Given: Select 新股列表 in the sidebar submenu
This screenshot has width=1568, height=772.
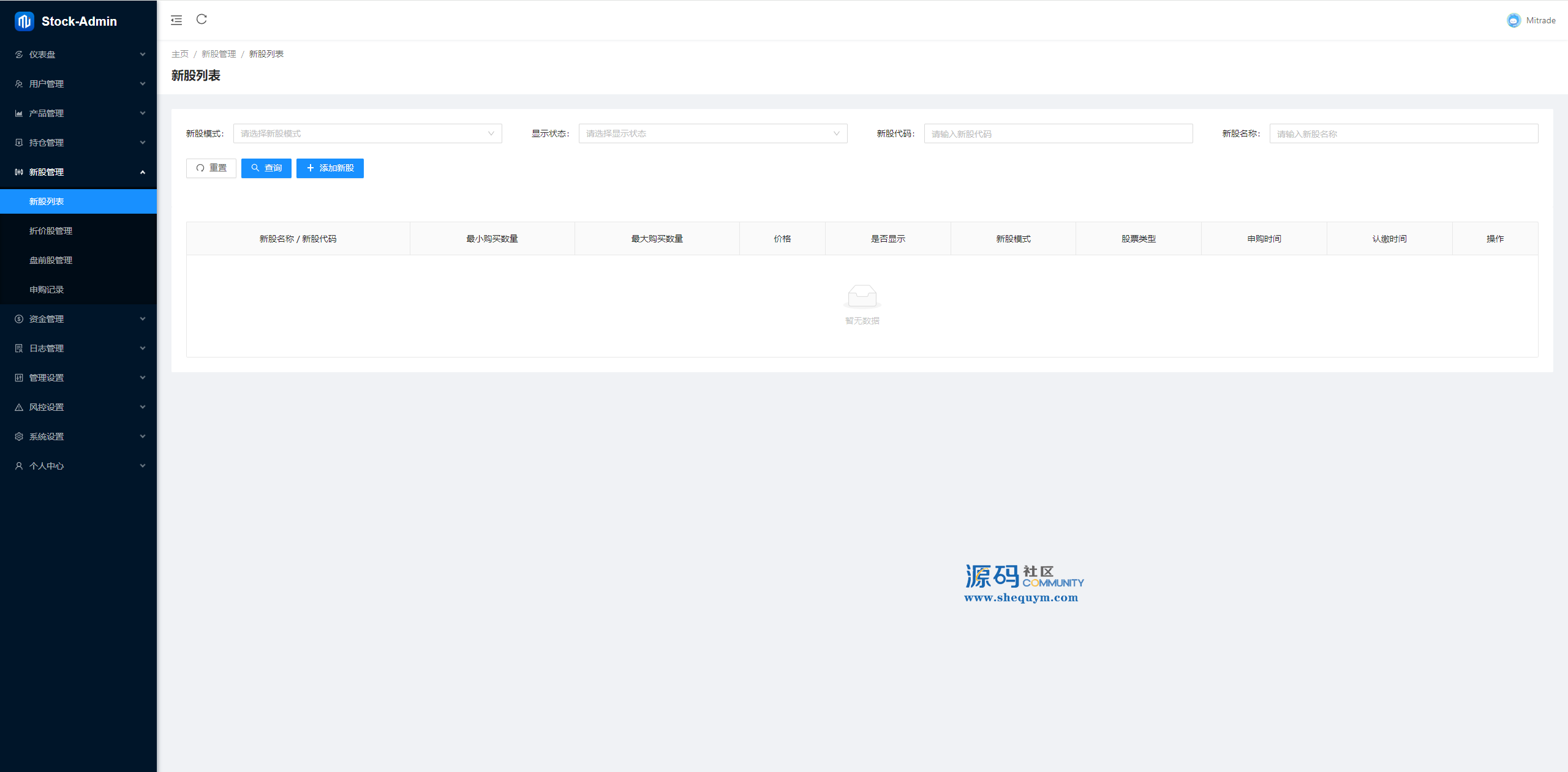Looking at the screenshot, I should point(78,201).
